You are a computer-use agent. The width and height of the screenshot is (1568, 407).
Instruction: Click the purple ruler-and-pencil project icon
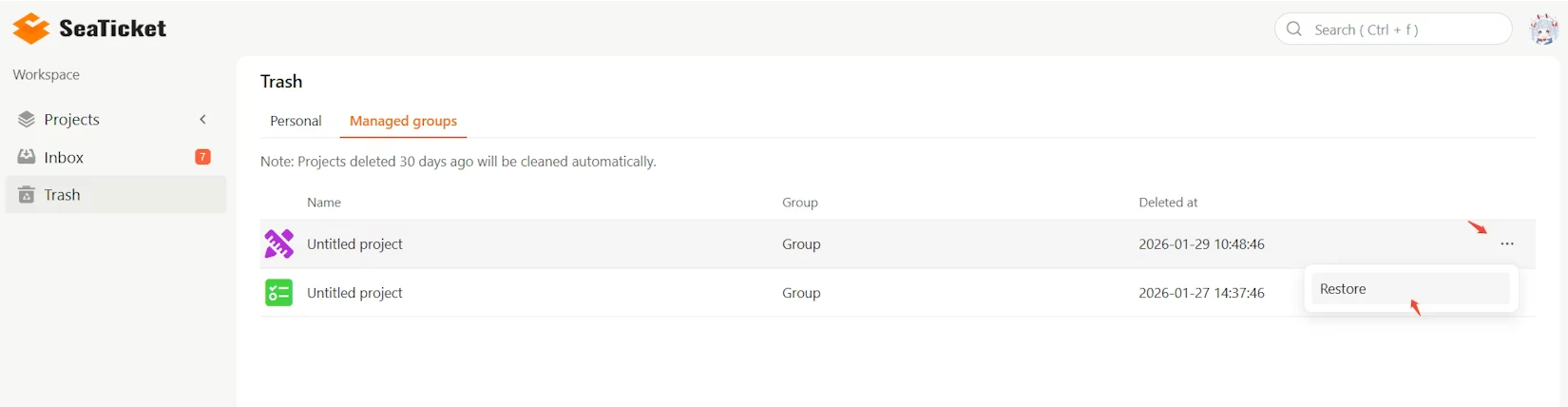click(278, 244)
